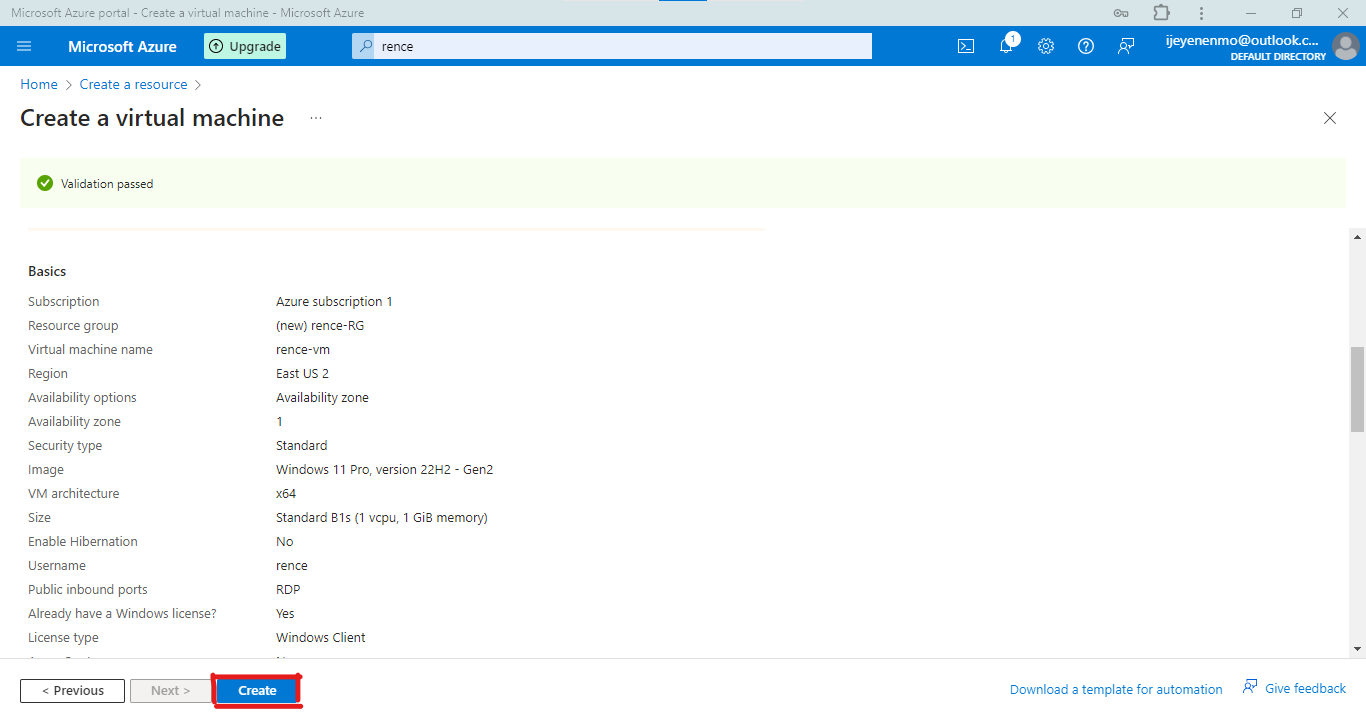Click the Create button
This screenshot has width=1366, height=728.
pos(257,691)
